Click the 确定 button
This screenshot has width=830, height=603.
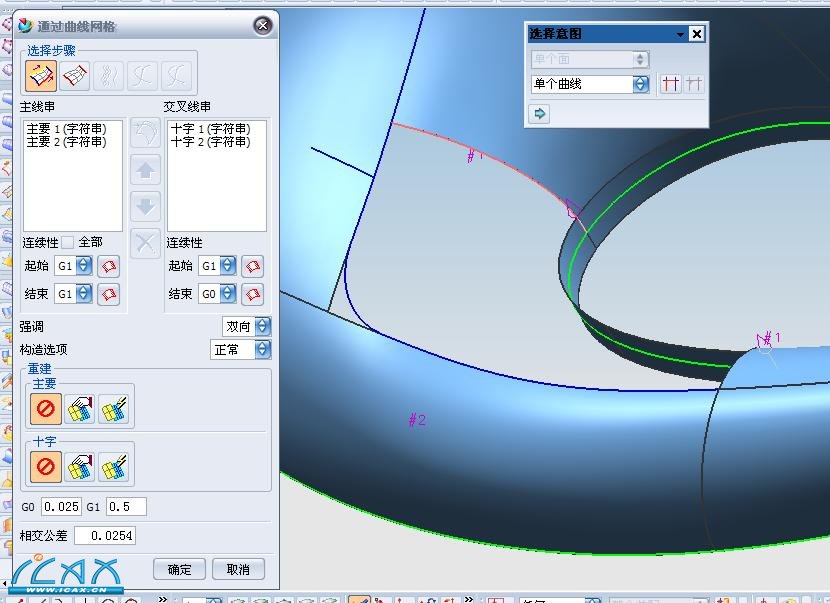[179, 569]
